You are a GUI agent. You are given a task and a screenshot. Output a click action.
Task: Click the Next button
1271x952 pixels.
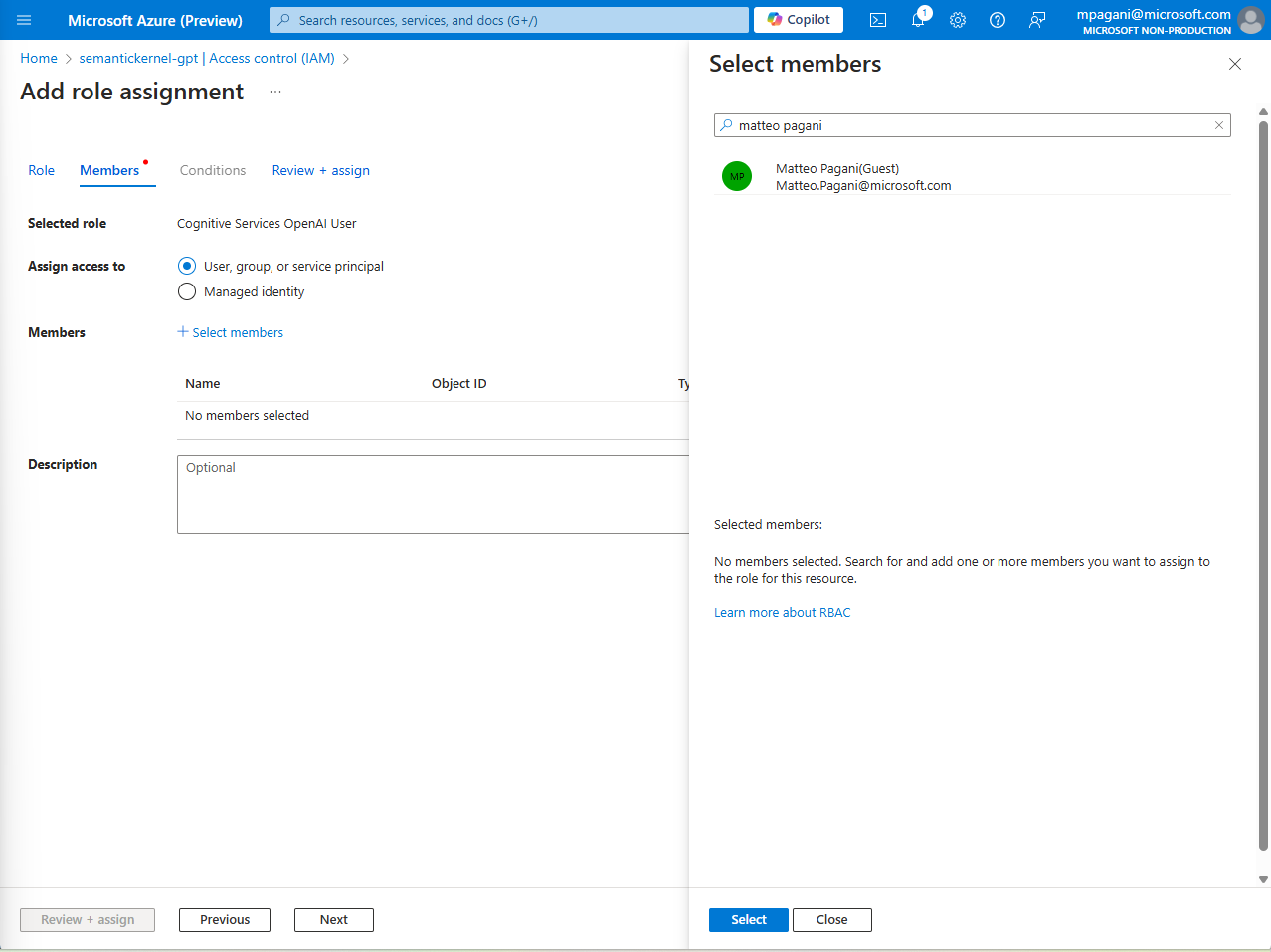(334, 920)
